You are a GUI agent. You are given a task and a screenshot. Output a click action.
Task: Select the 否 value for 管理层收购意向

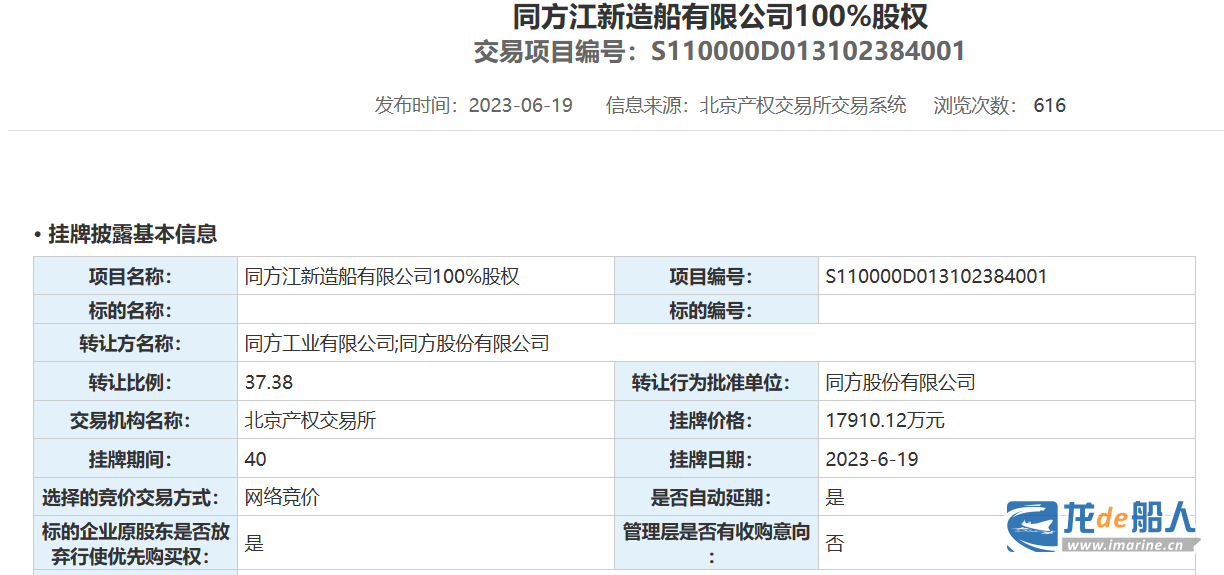tap(835, 544)
